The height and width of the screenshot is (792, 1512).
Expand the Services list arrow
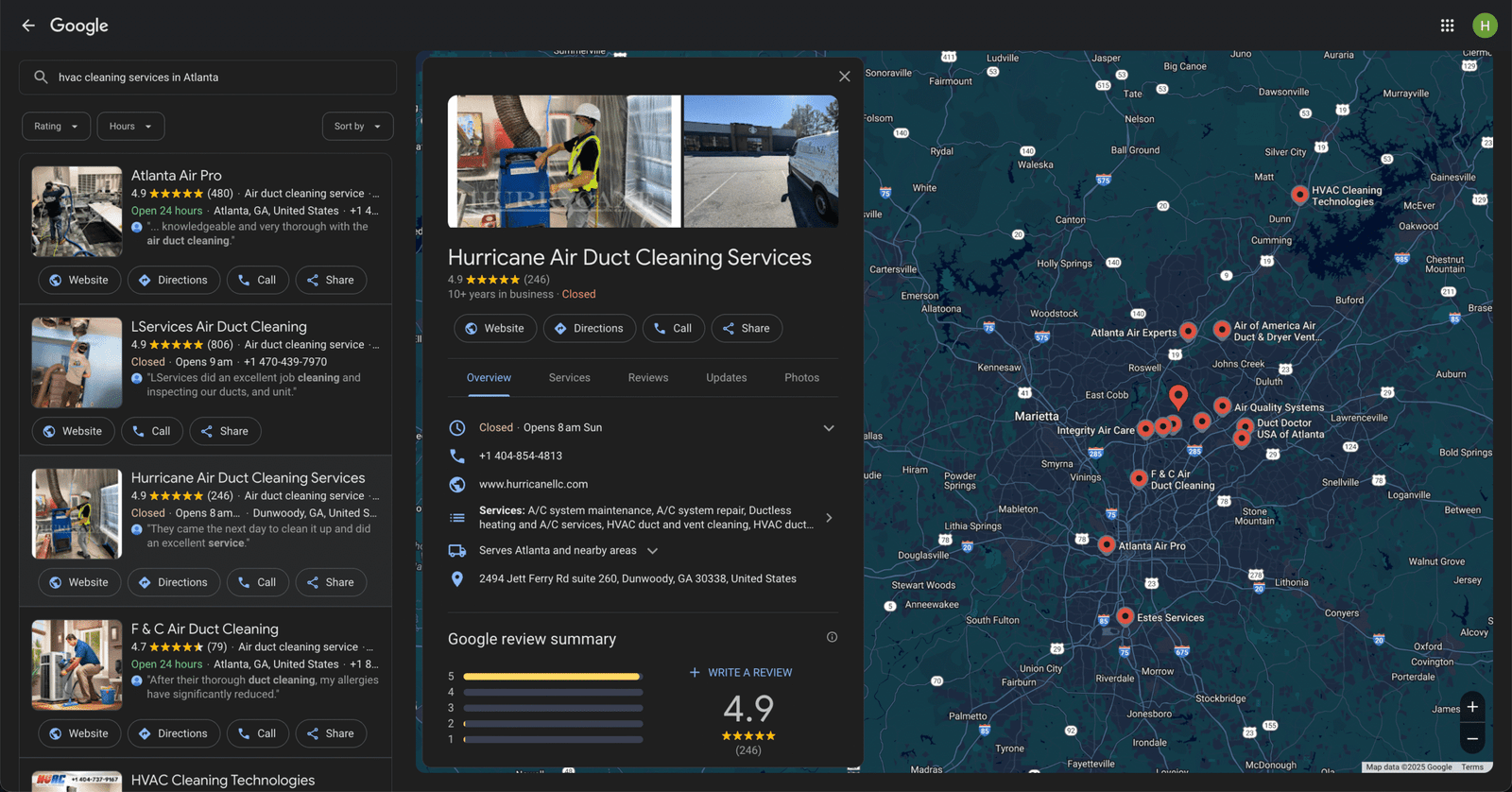click(829, 518)
